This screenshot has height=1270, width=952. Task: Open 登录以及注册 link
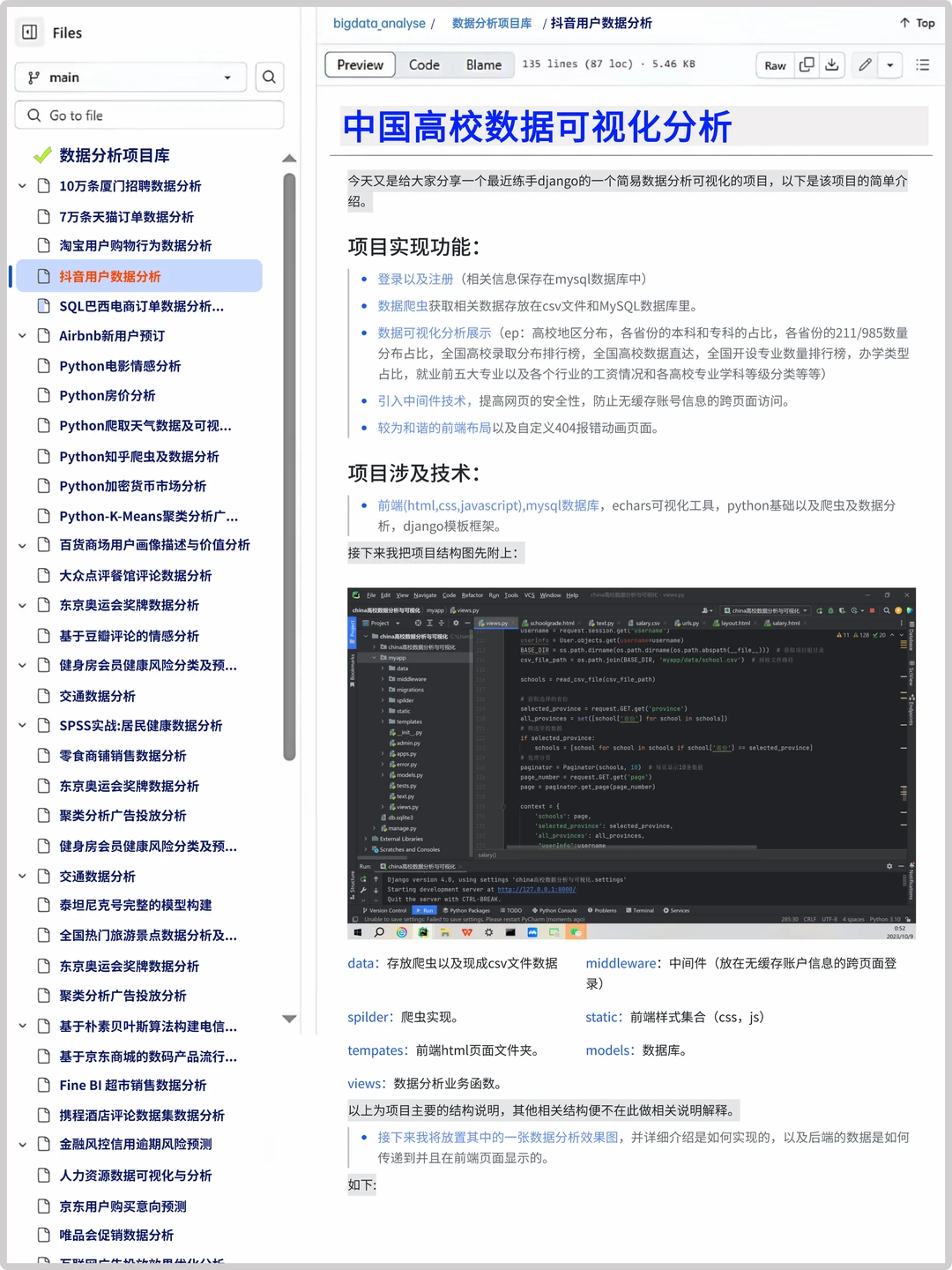415,279
